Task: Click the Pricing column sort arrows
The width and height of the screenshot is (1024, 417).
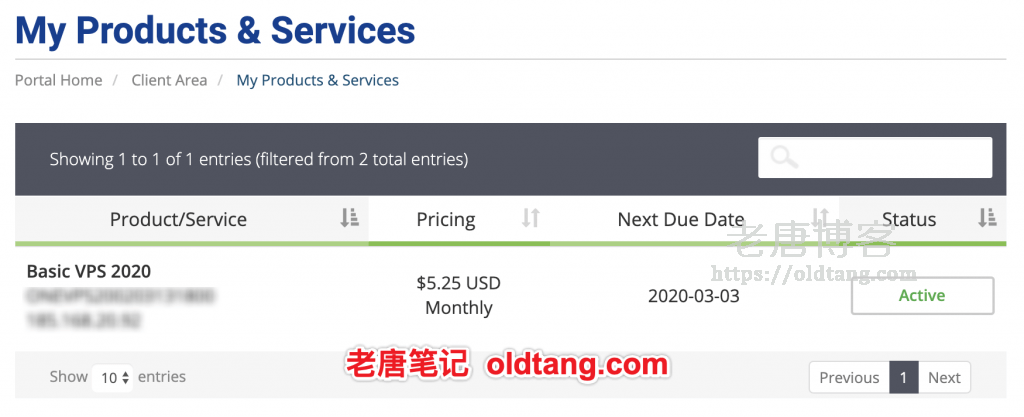Action: tap(530, 218)
